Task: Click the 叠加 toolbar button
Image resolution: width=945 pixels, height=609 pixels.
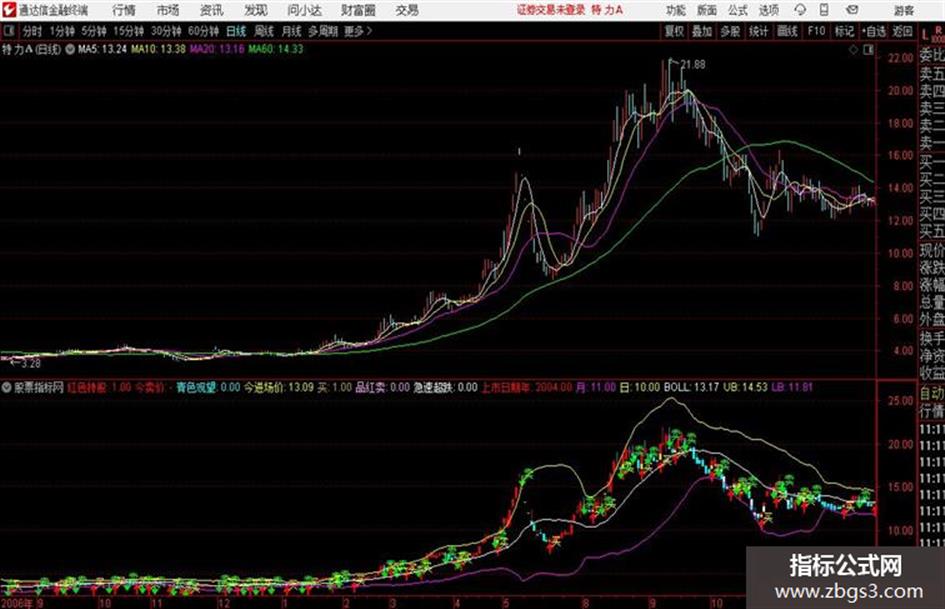Action: click(702, 31)
